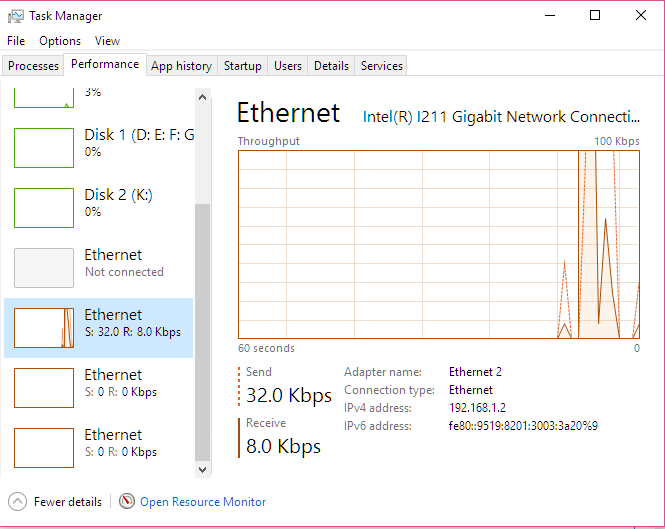Image resolution: width=665 pixels, height=529 pixels.
Task: Open the View menu
Action: 107,41
